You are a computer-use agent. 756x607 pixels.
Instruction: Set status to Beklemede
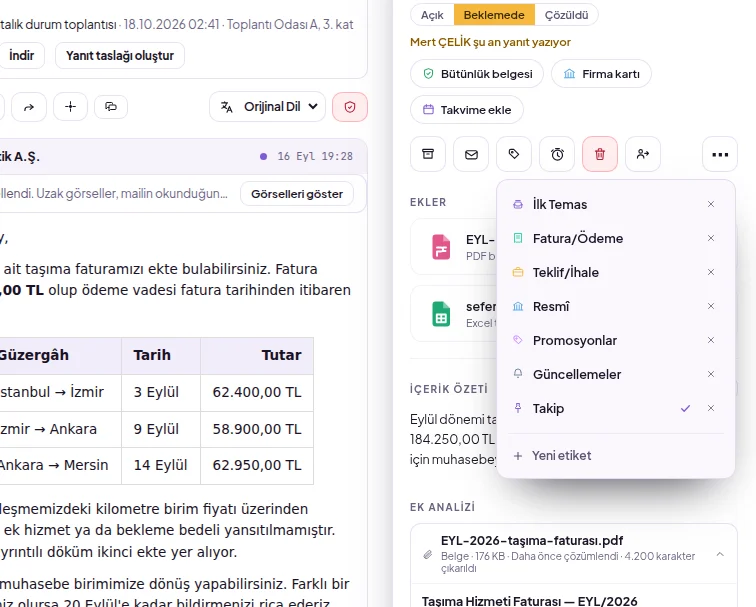point(494,15)
